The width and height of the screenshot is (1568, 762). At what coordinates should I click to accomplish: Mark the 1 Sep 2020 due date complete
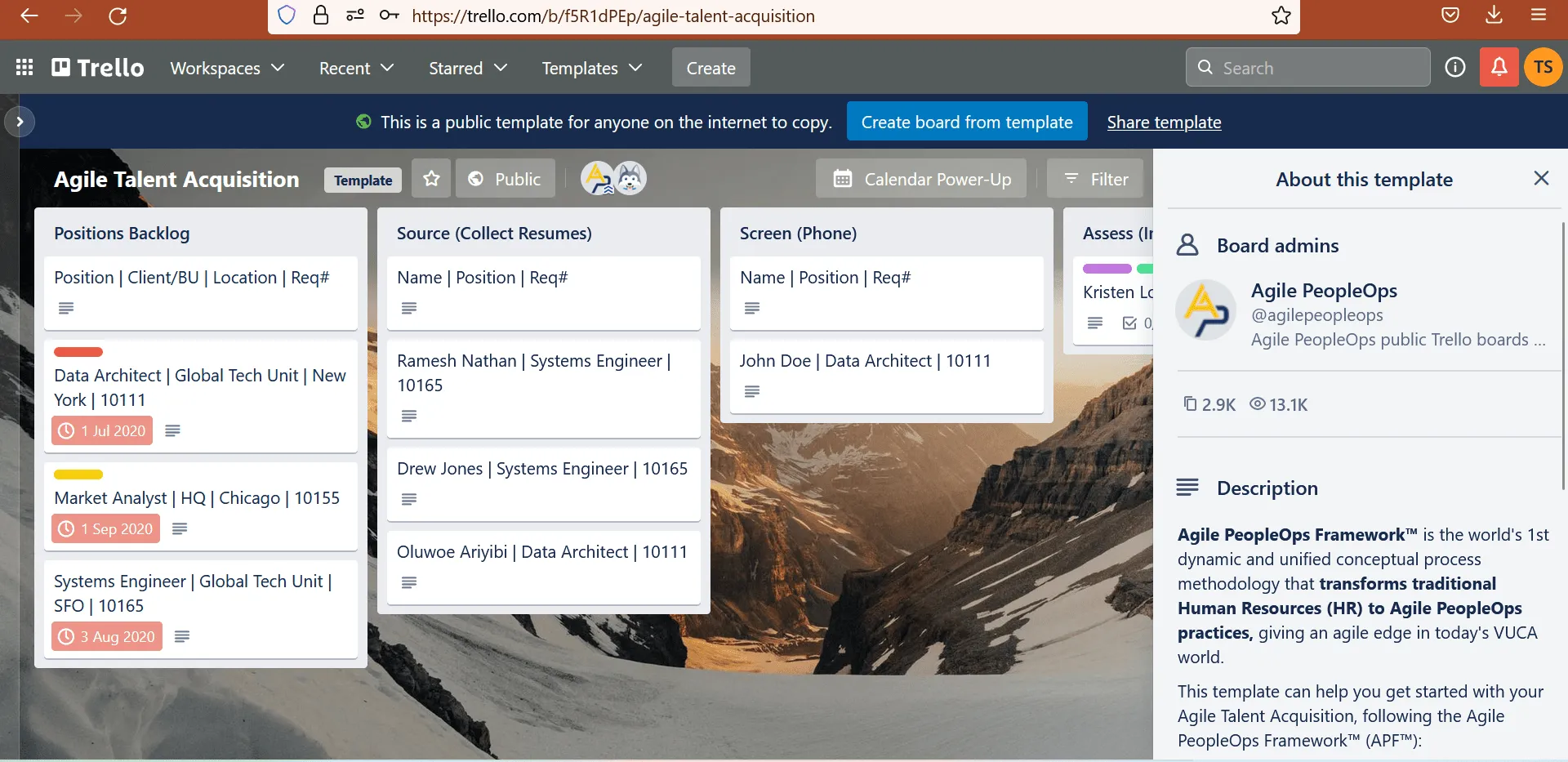pos(106,529)
